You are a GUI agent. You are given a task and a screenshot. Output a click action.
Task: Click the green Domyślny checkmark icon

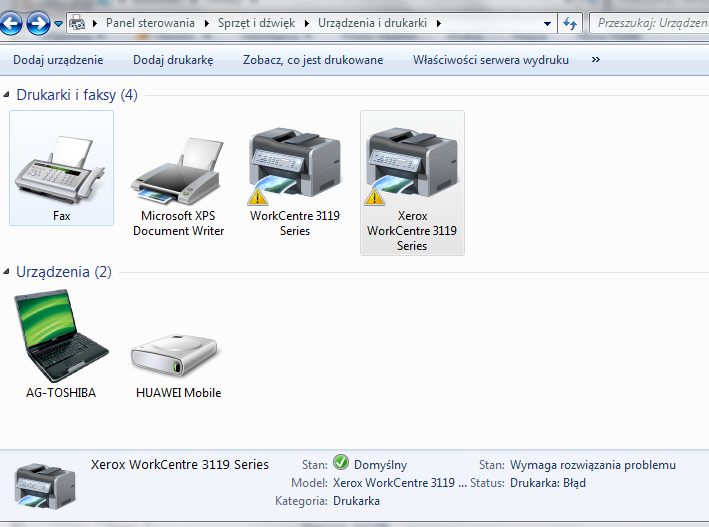point(341,462)
